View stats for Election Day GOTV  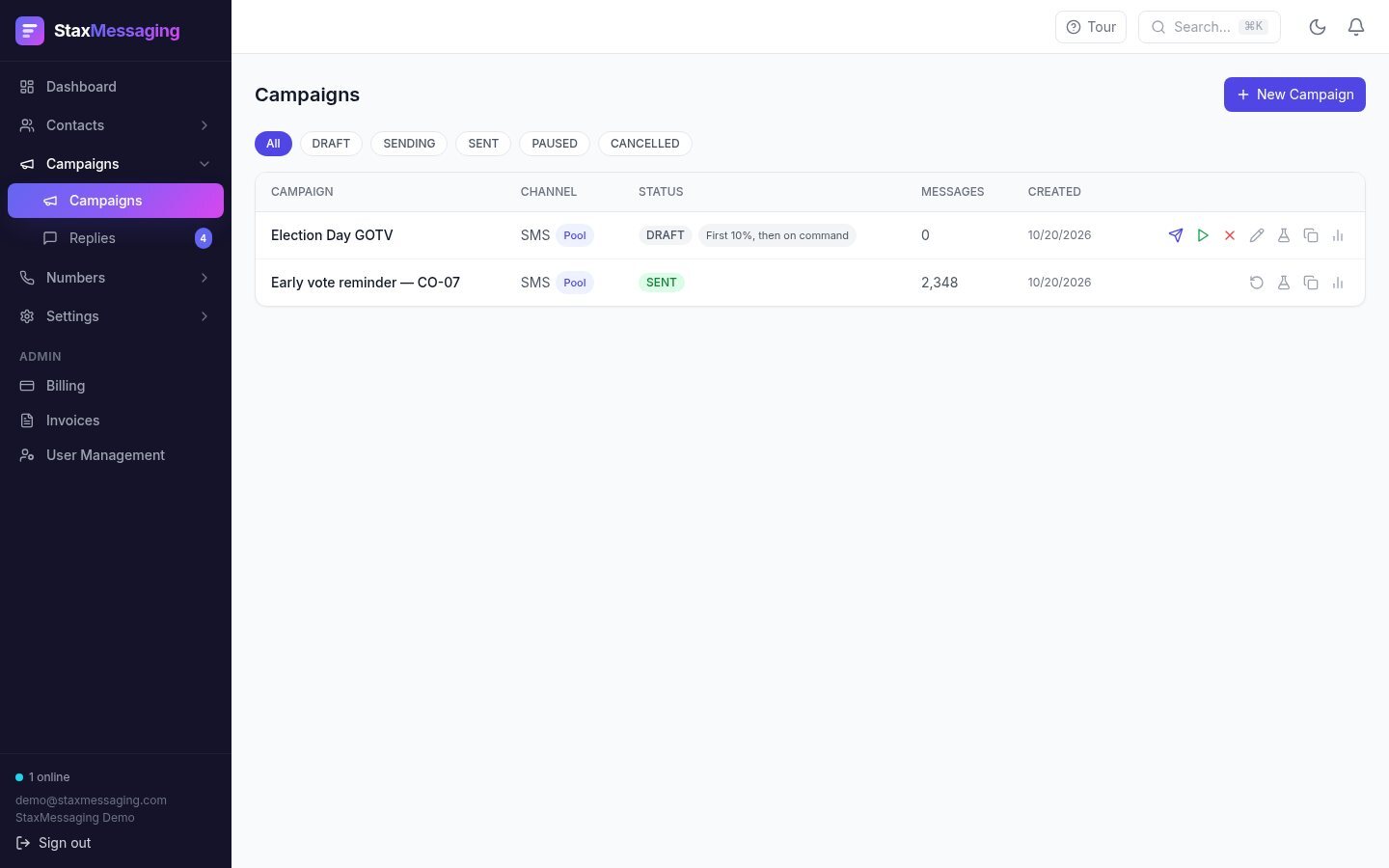[1338, 235]
